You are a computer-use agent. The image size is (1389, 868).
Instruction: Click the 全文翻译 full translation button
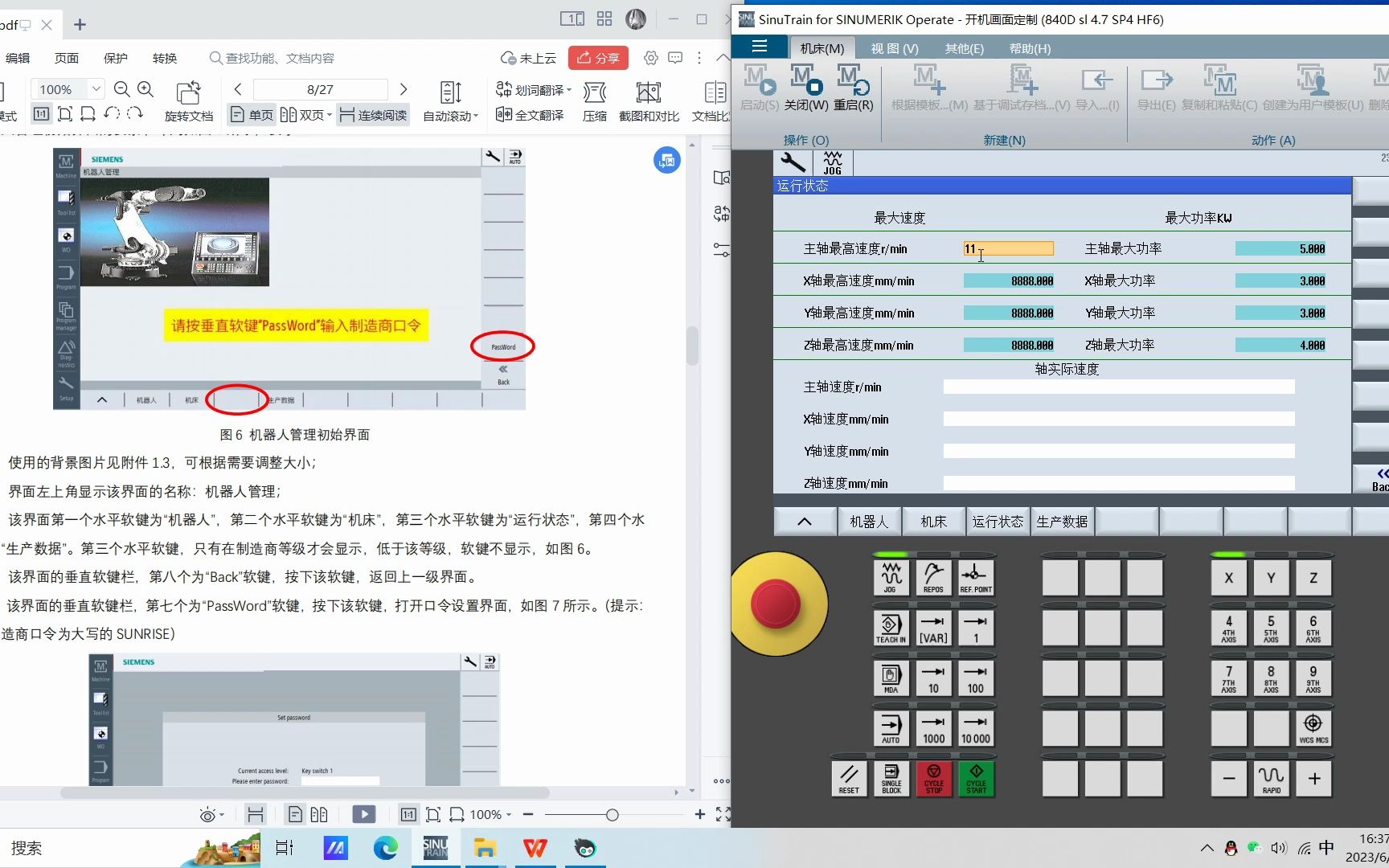pos(530,115)
